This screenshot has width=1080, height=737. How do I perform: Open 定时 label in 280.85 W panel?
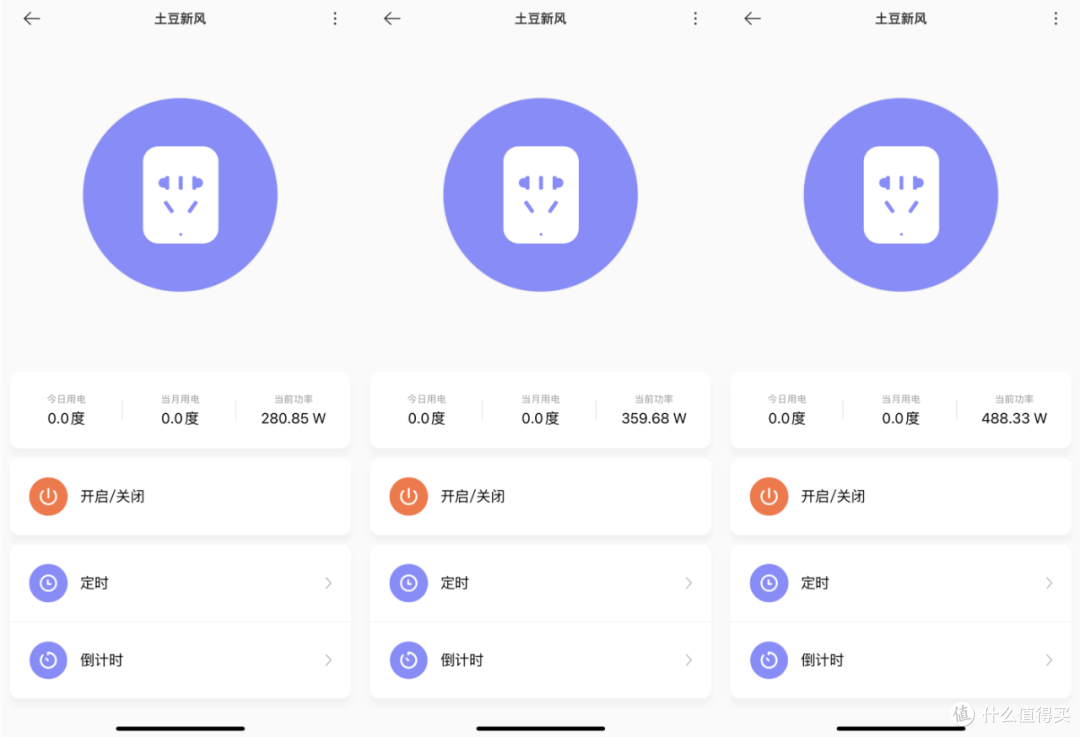tap(94, 583)
